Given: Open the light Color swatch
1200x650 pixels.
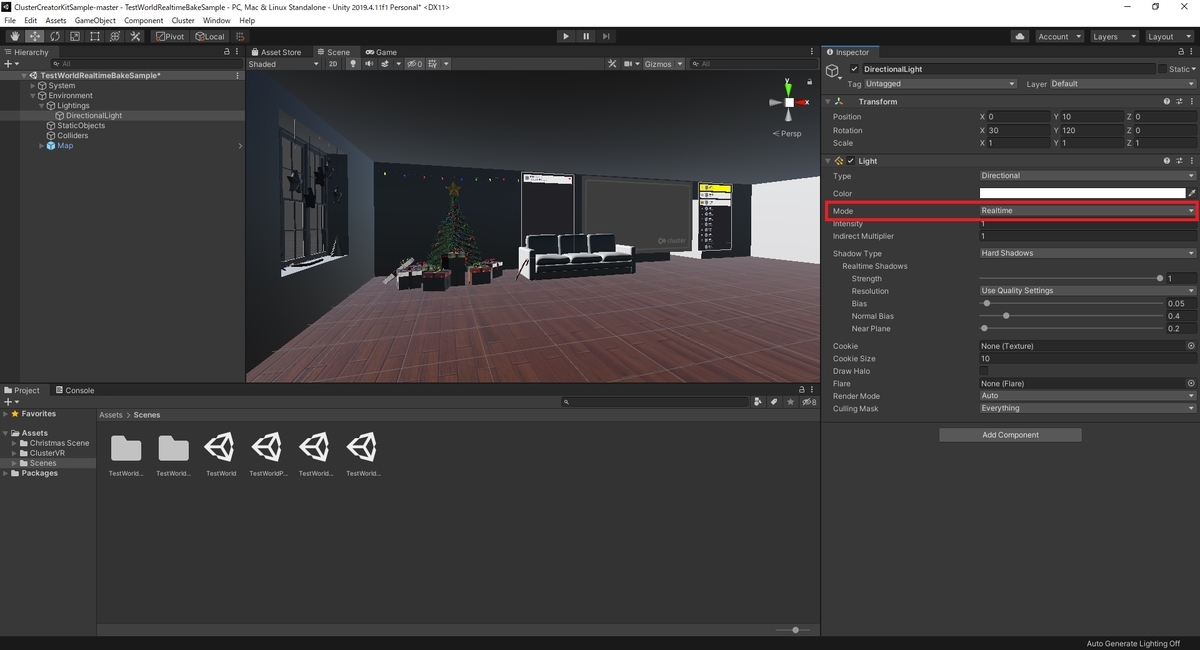Looking at the screenshot, I should (x=1082, y=193).
